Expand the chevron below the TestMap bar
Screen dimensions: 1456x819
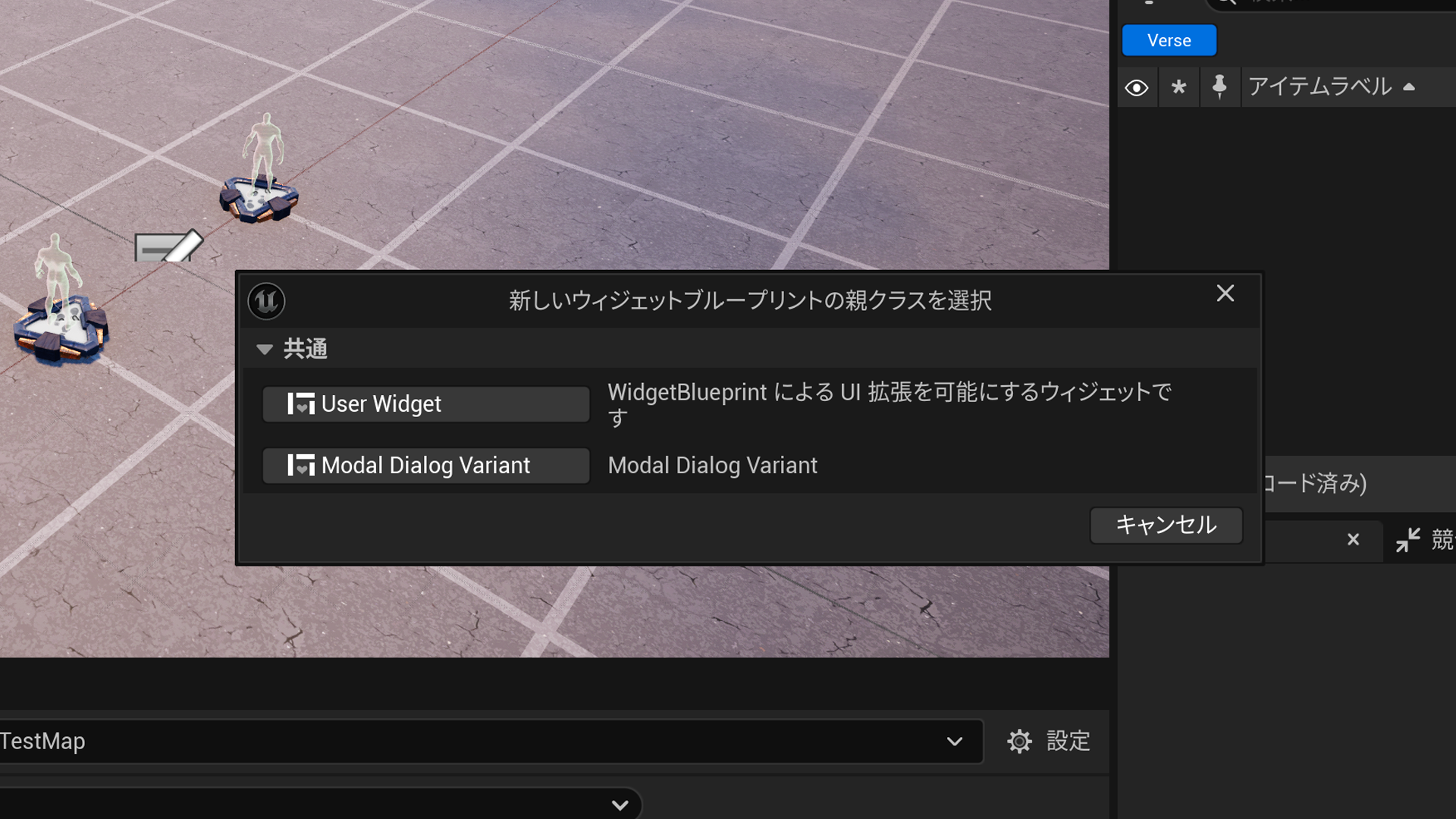point(620,805)
